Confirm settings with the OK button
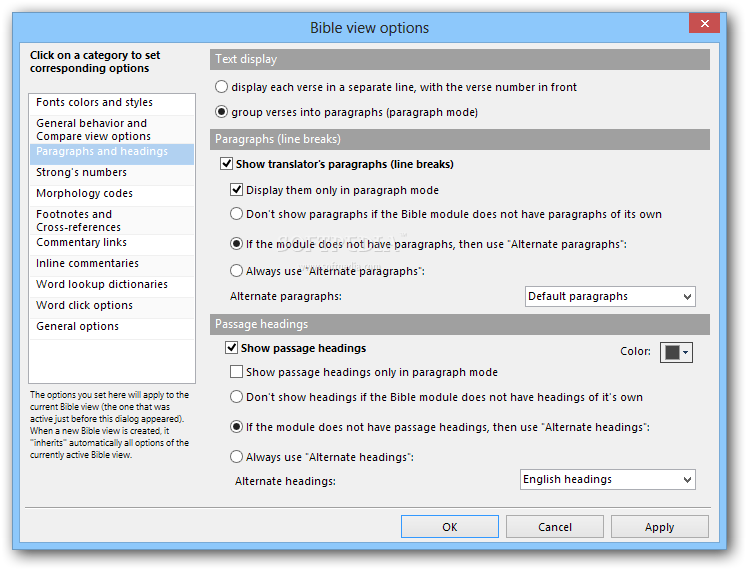This screenshot has height=570, width=747. [450, 527]
